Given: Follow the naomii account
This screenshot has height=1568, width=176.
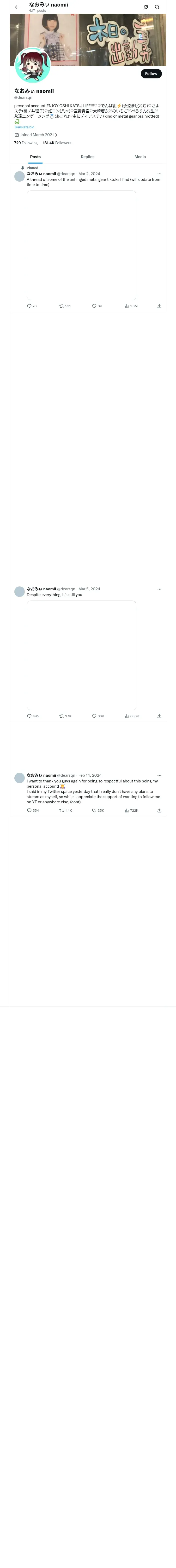Looking at the screenshot, I should [151, 74].
